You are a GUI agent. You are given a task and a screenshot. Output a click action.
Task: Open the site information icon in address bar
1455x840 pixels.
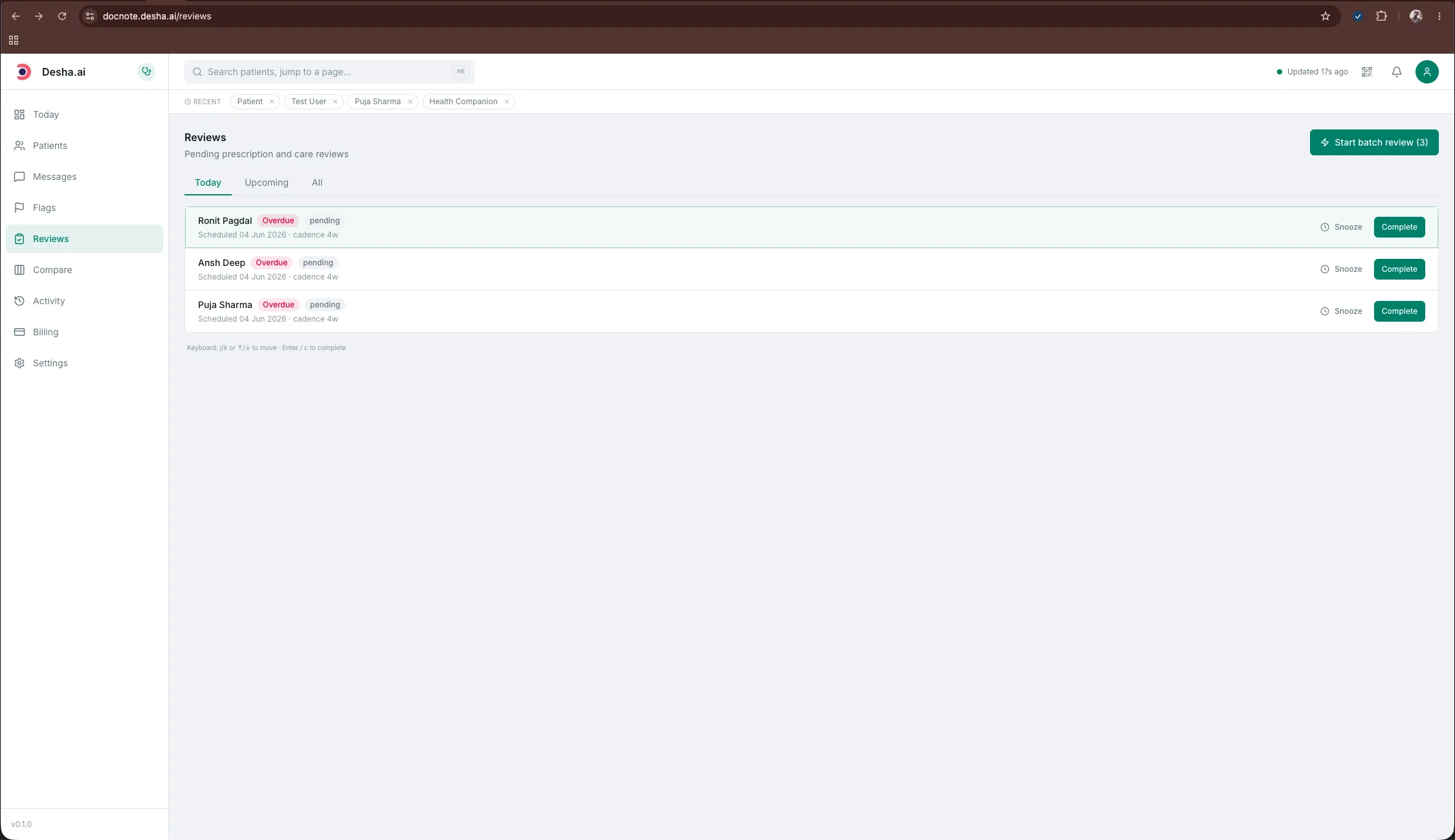tap(90, 16)
